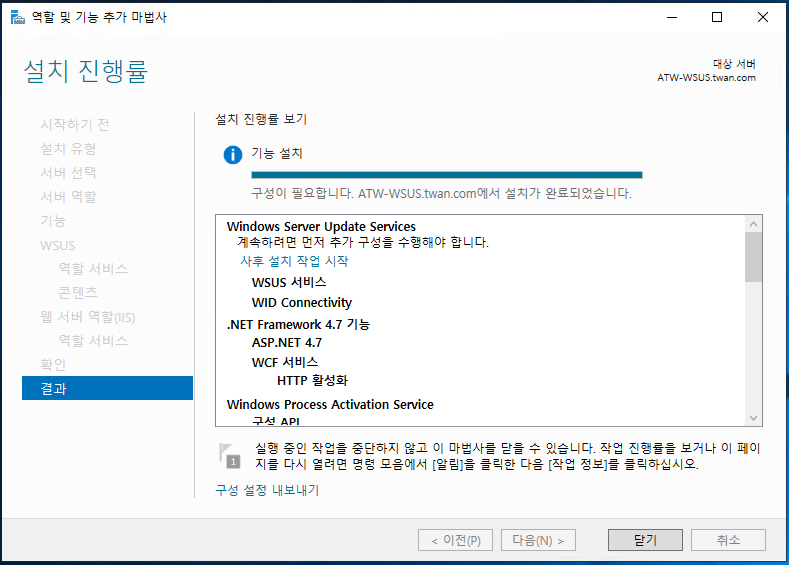This screenshot has width=789, height=565.
Task: Click the ATW-WSUS.twan.com target server name
Action: pos(706,77)
